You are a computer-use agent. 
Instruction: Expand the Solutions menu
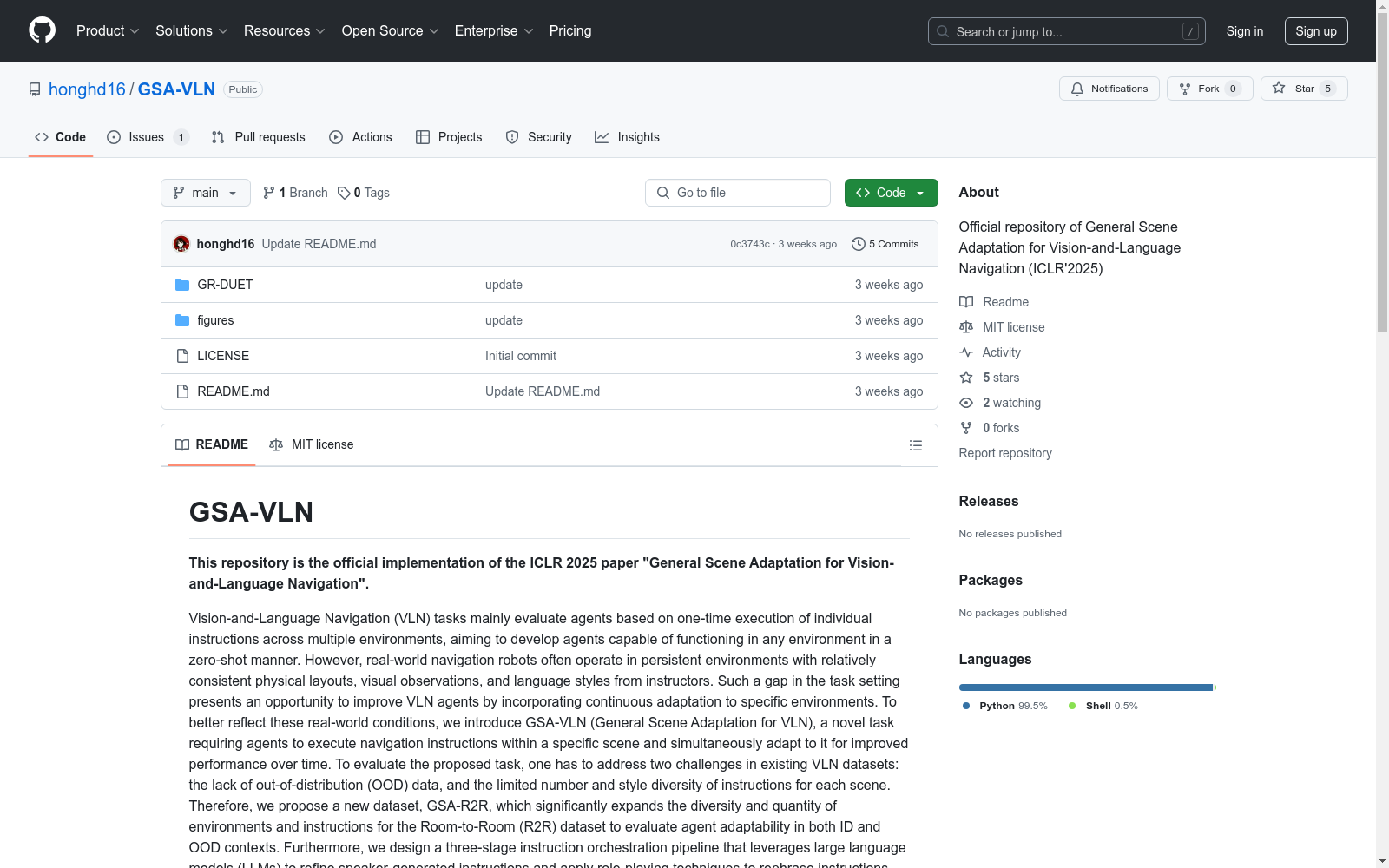tap(192, 31)
